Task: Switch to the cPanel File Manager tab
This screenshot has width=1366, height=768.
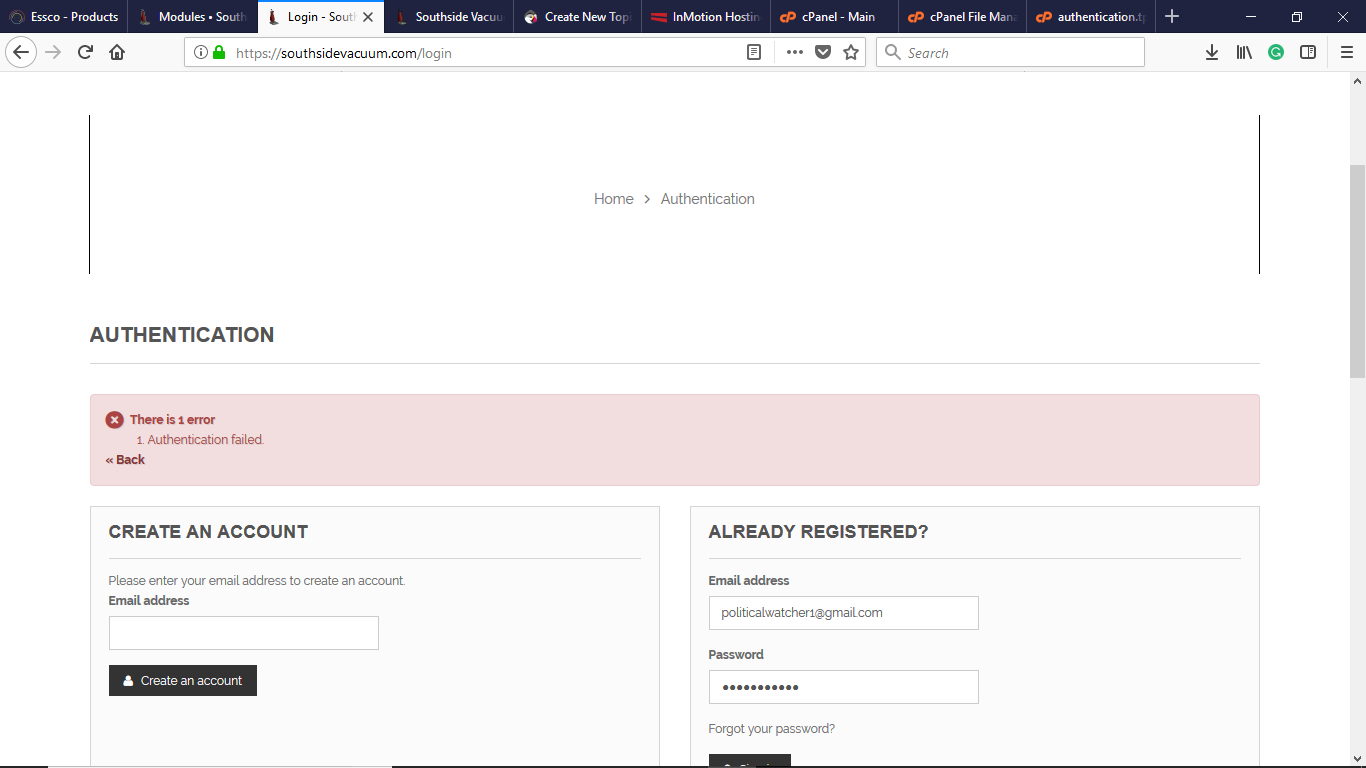Action: pyautogui.click(x=963, y=17)
